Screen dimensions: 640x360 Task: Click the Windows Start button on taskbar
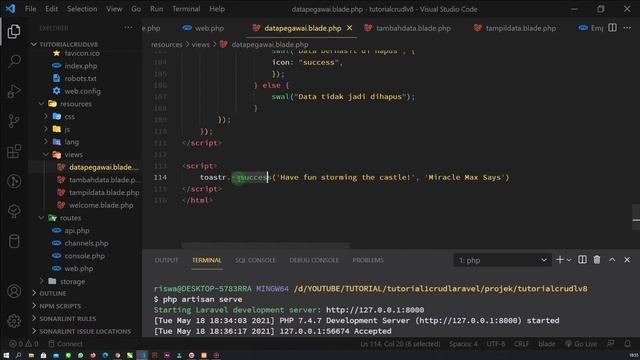point(6,355)
